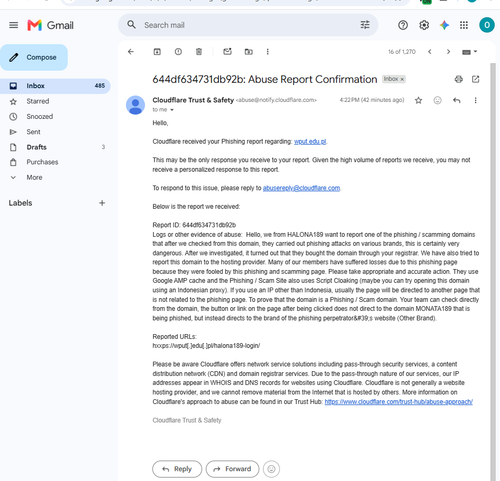Star this message
Screen dimensions: 500x481
click(418, 100)
